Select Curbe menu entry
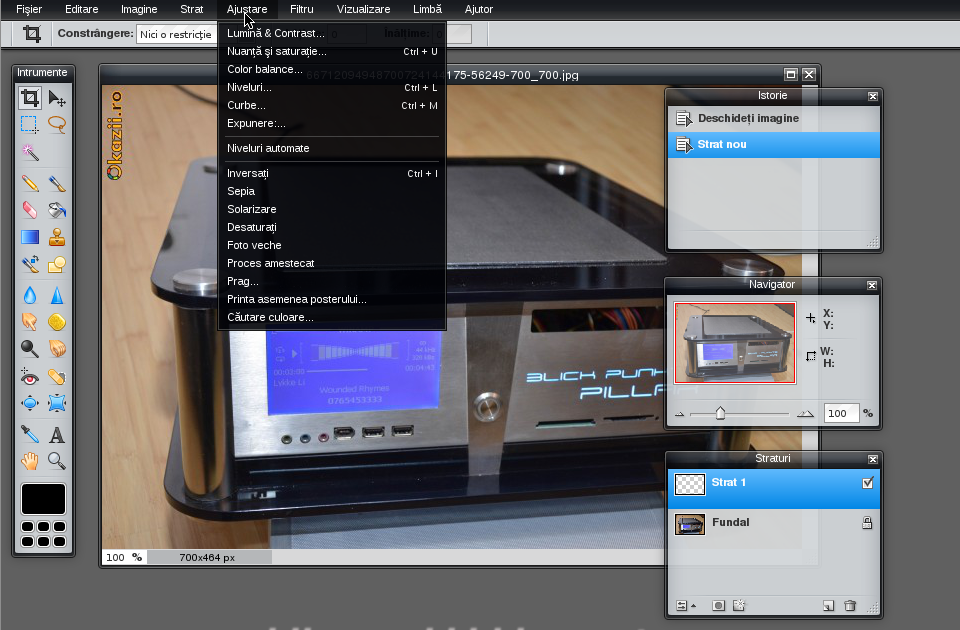This screenshot has height=630, width=960. (332, 105)
